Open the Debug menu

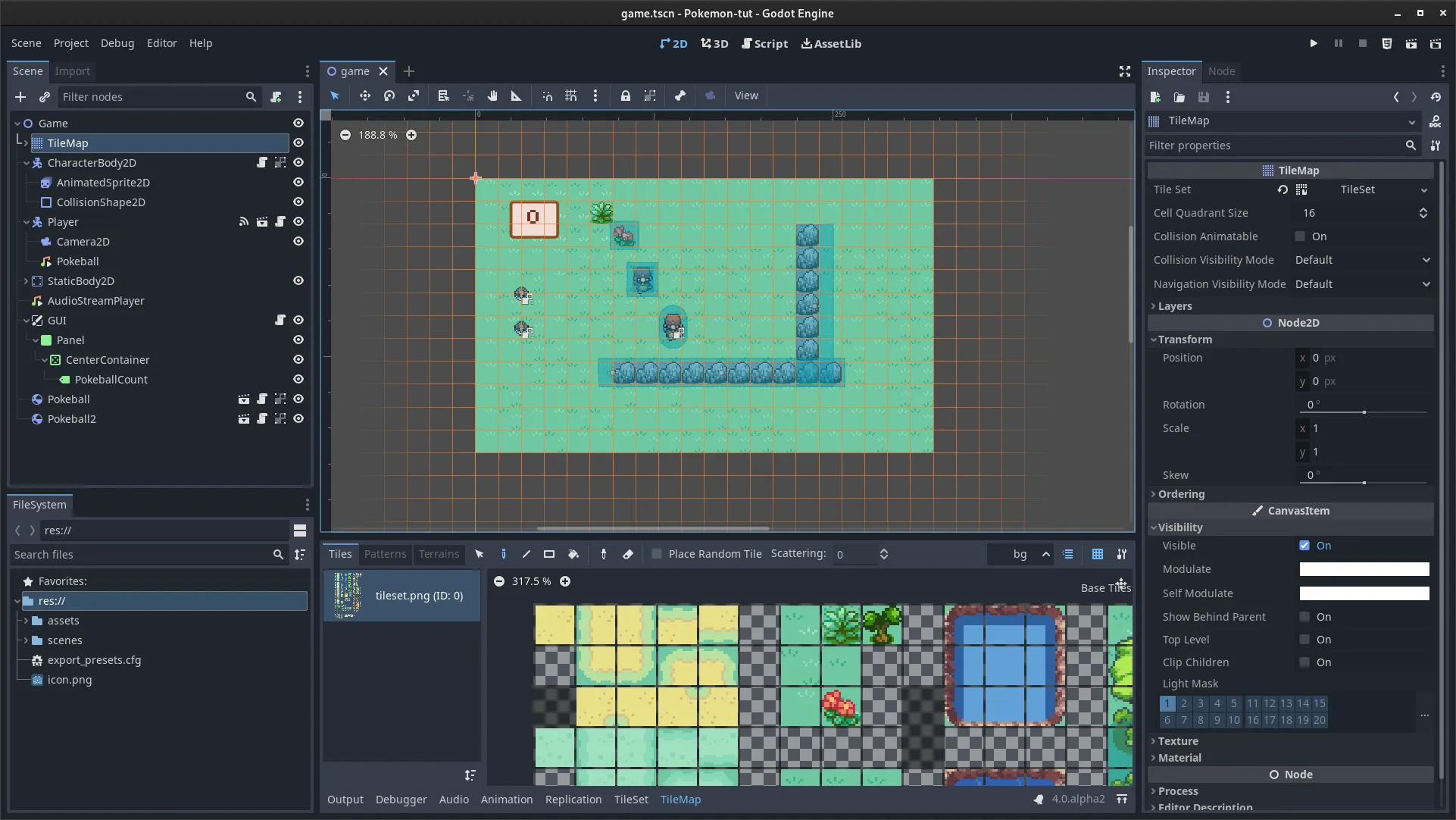(117, 43)
